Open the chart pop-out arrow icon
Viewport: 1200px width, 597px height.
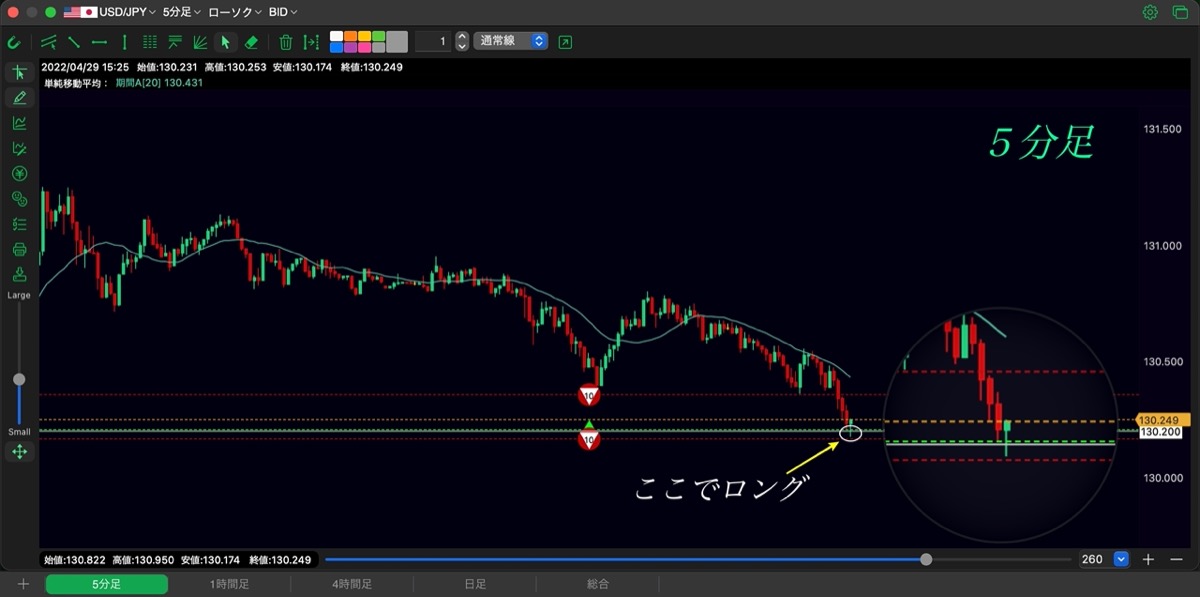(x=566, y=42)
